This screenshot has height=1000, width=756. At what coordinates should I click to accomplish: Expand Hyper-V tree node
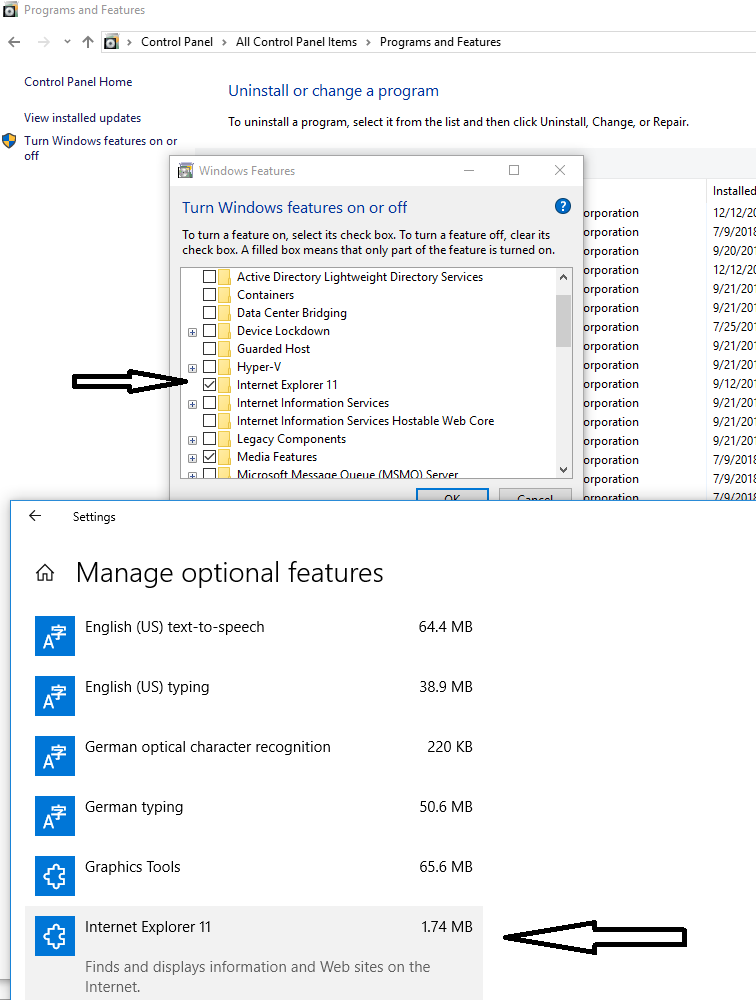pos(192,368)
